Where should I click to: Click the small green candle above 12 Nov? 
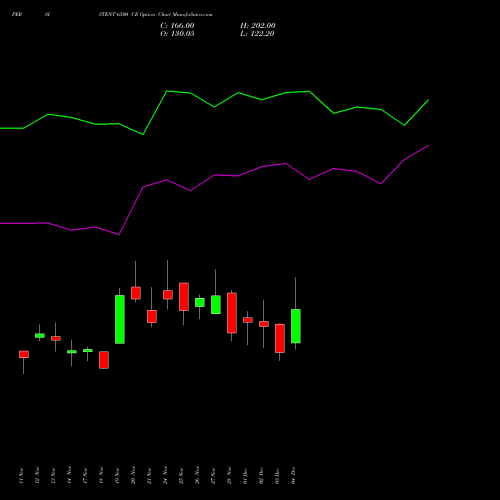tap(40, 336)
